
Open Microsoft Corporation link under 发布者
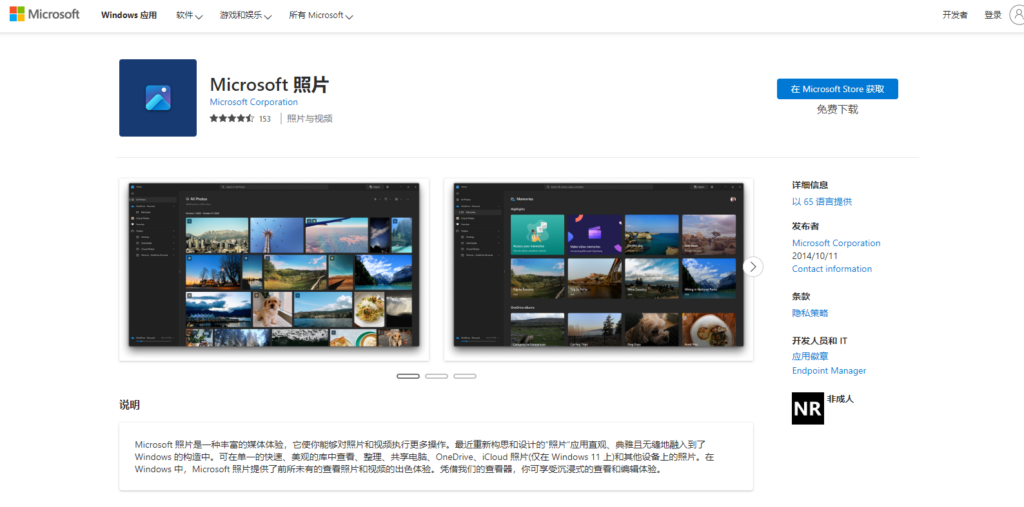click(x=836, y=243)
